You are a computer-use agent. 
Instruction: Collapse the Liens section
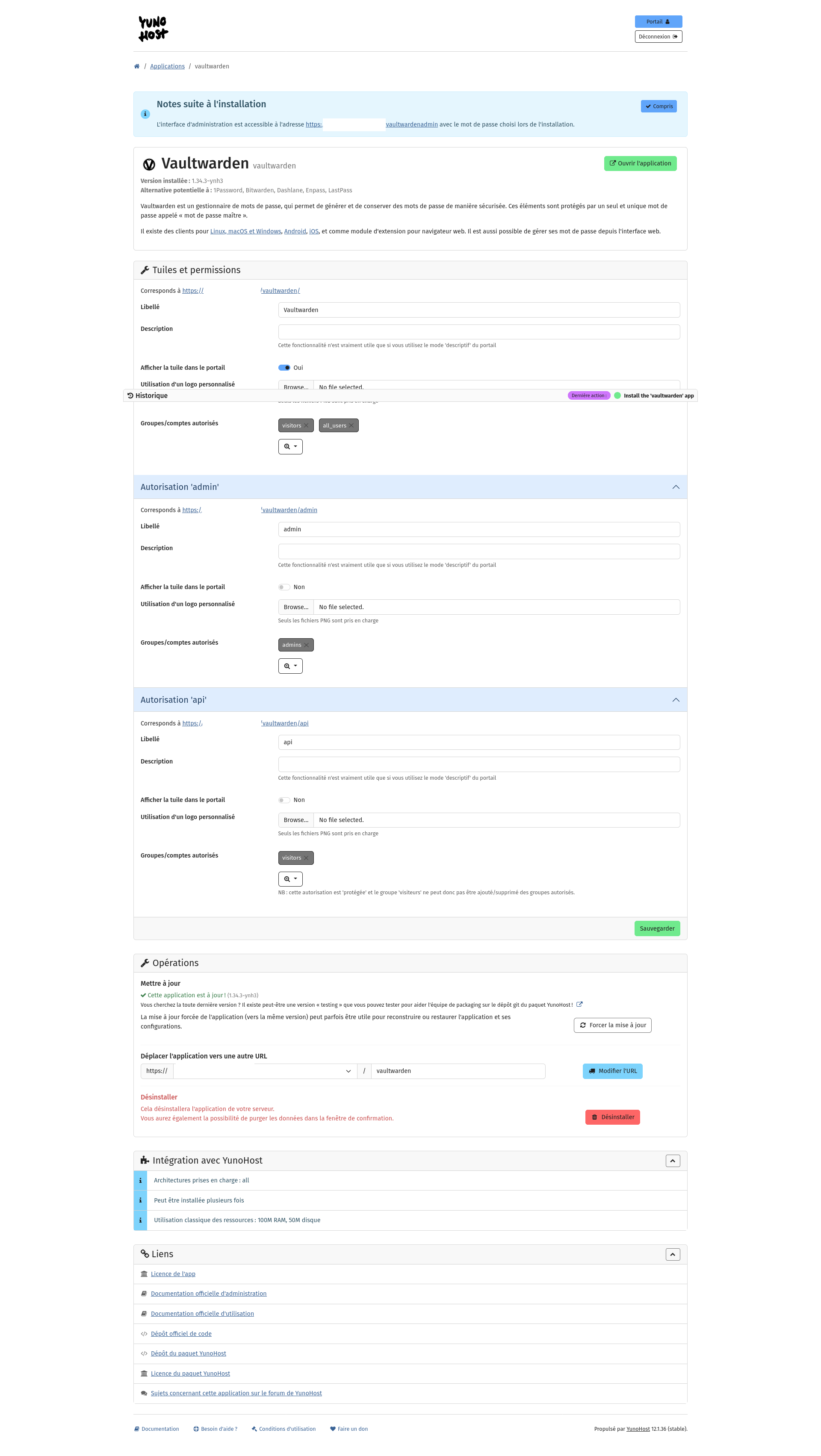[x=672, y=1254]
